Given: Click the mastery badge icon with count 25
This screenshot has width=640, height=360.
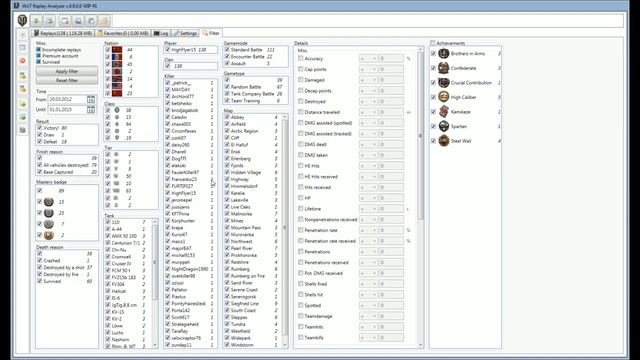Looking at the screenshot, I should [x=49, y=213].
